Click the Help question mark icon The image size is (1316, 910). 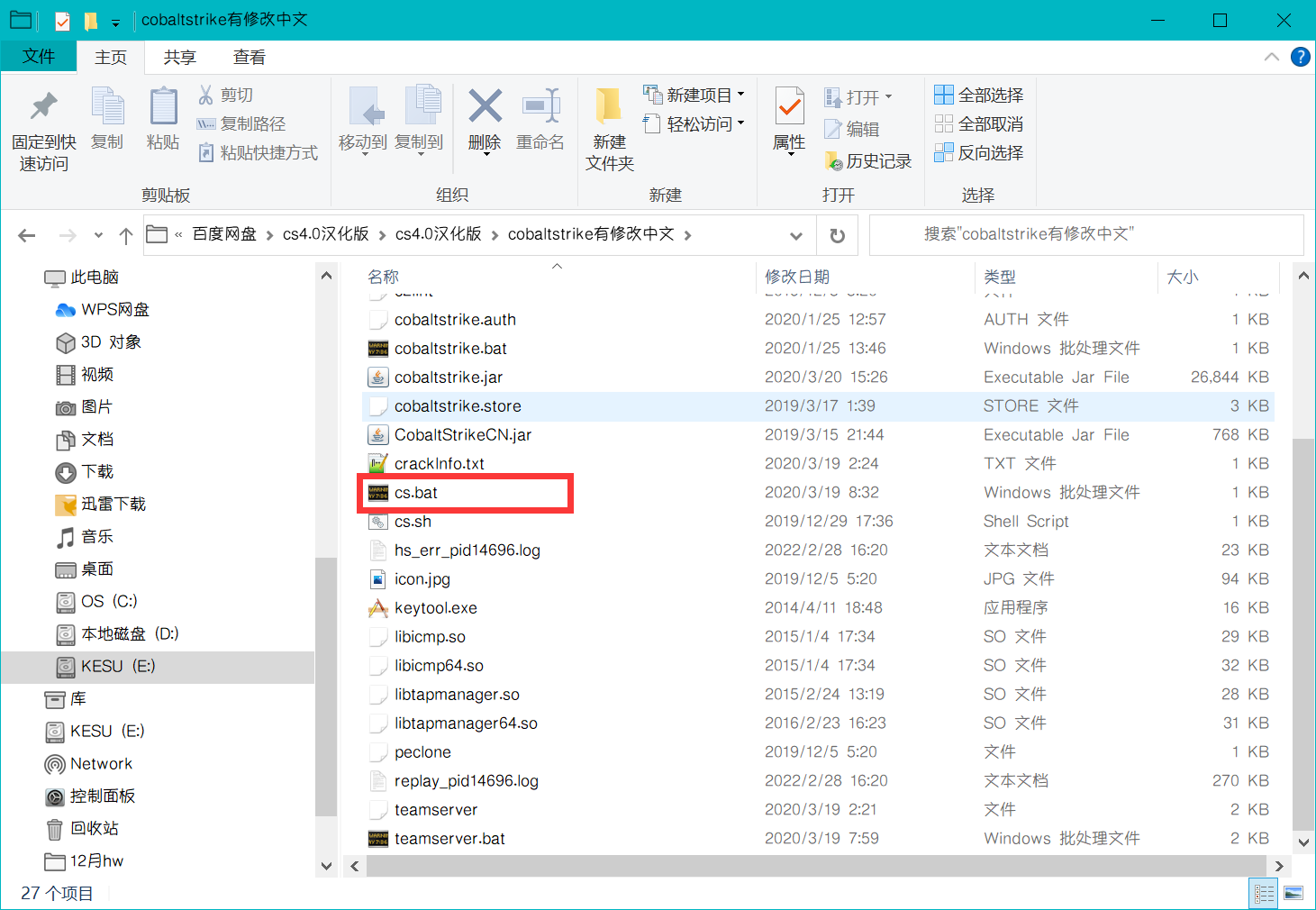coord(1301,57)
